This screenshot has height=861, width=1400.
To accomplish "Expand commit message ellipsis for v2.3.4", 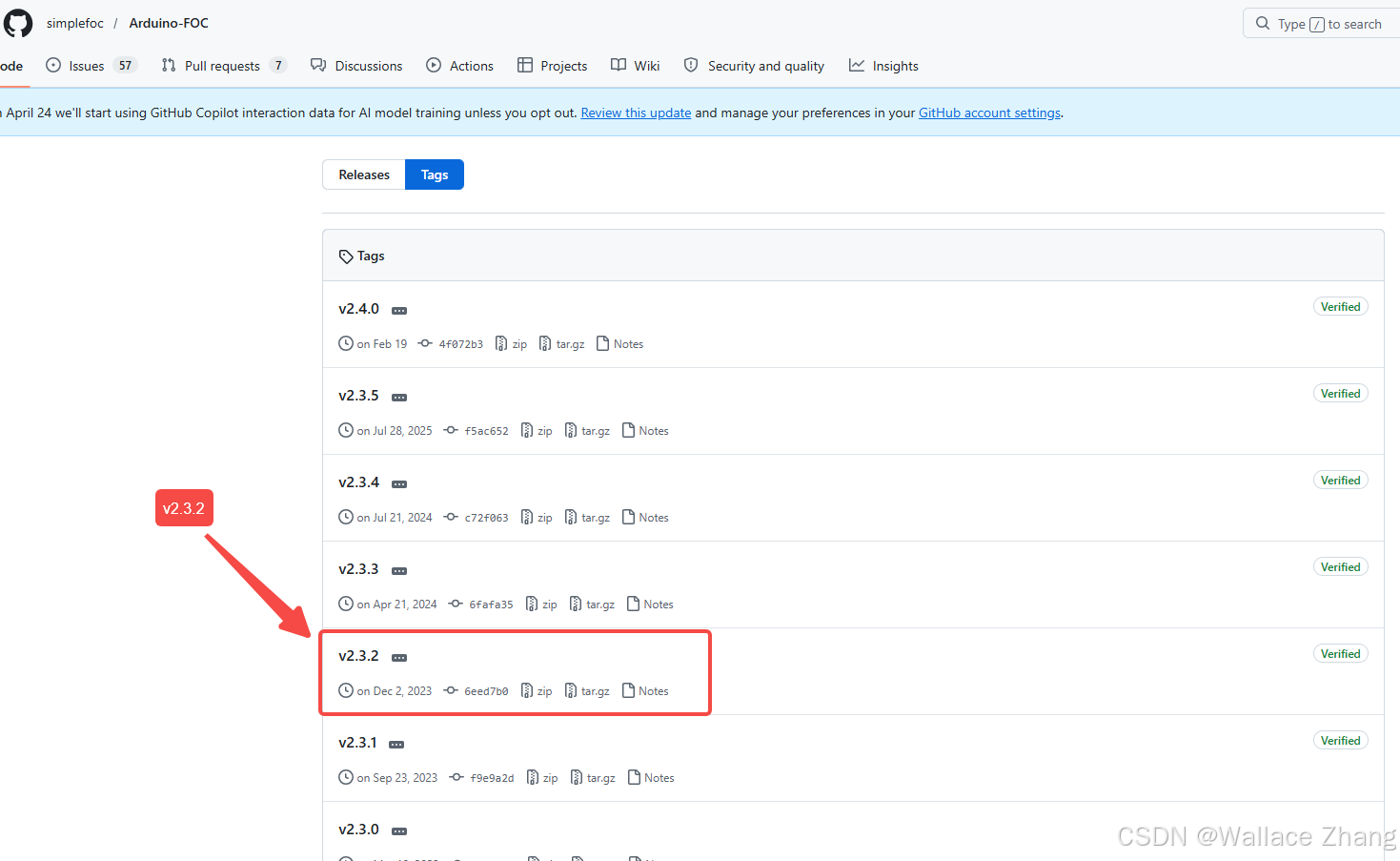I will tap(399, 484).
